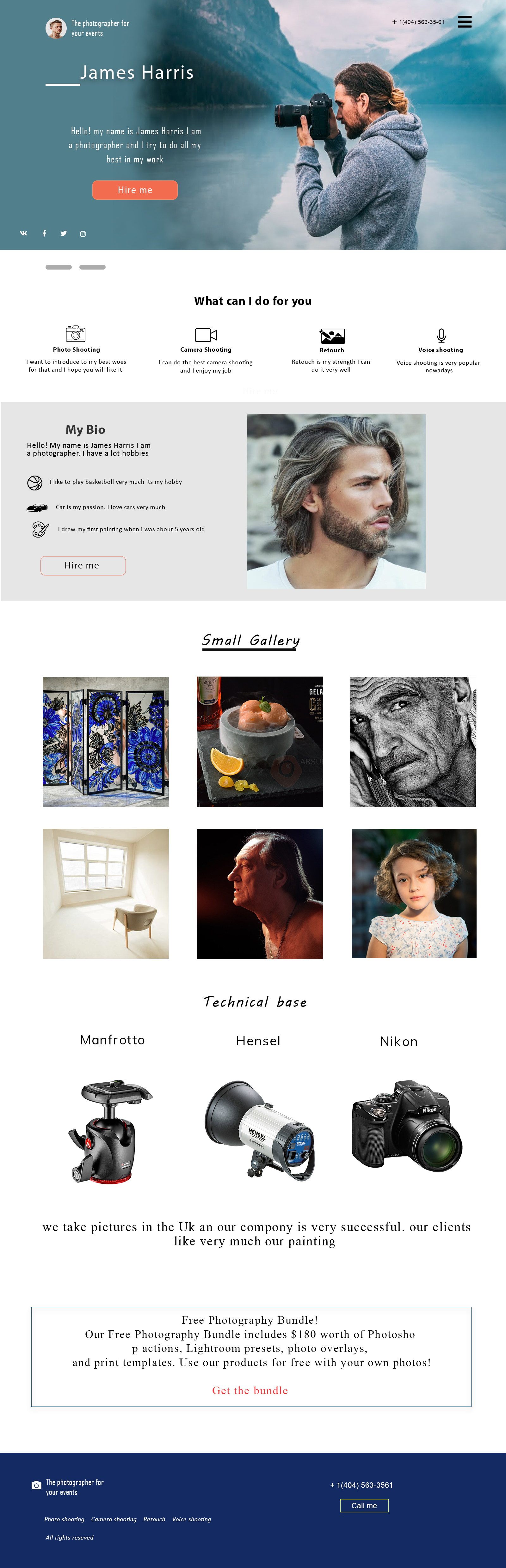Click the footer camera logo icon
506x1568 pixels.
36,1485
